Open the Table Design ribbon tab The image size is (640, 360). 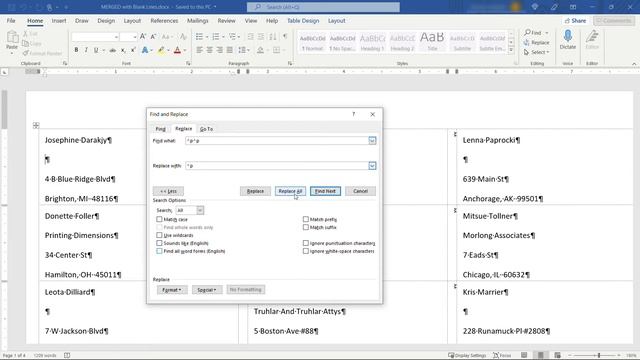(303, 20)
